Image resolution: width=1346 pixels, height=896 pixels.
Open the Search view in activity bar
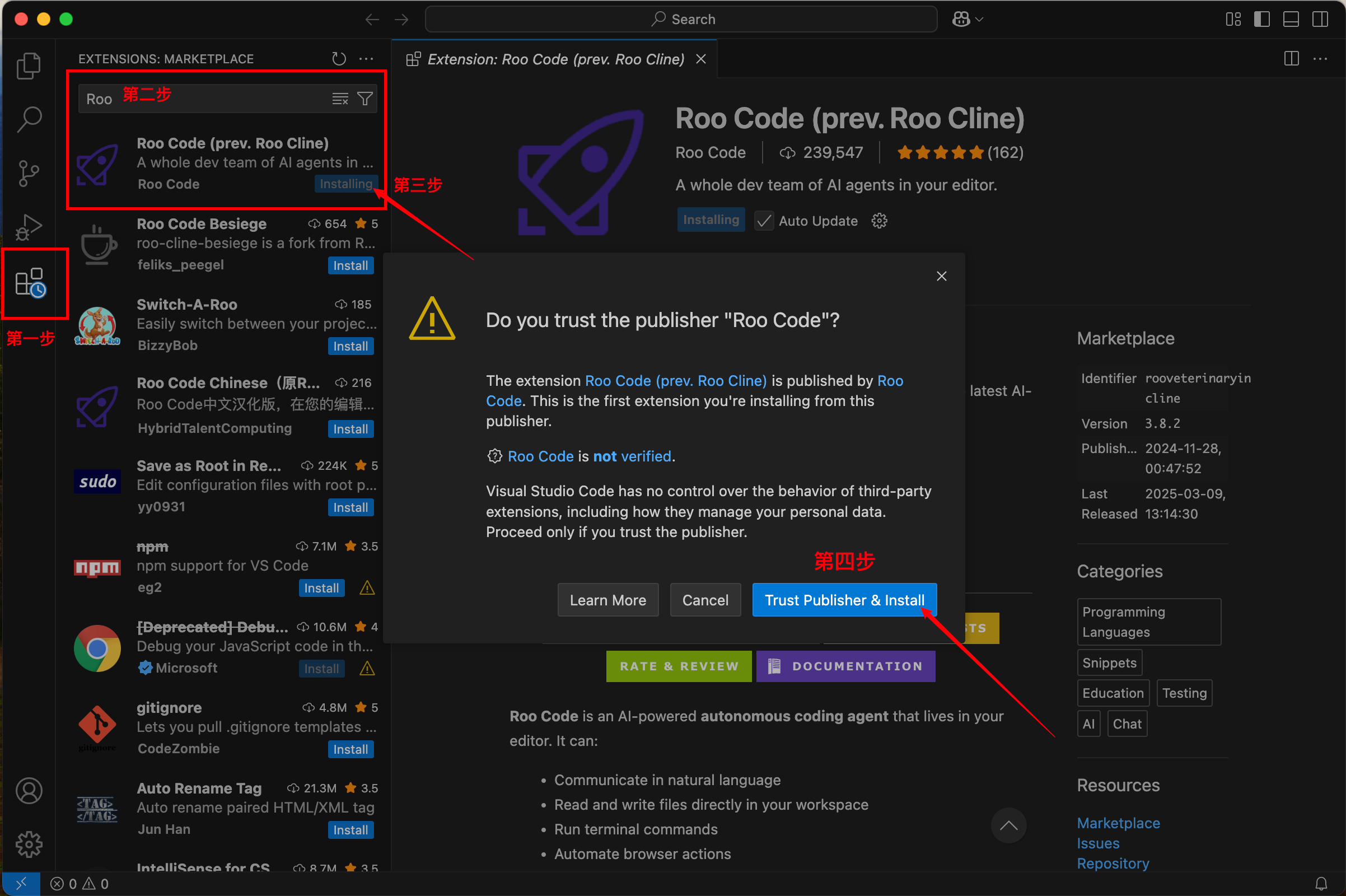[x=29, y=119]
